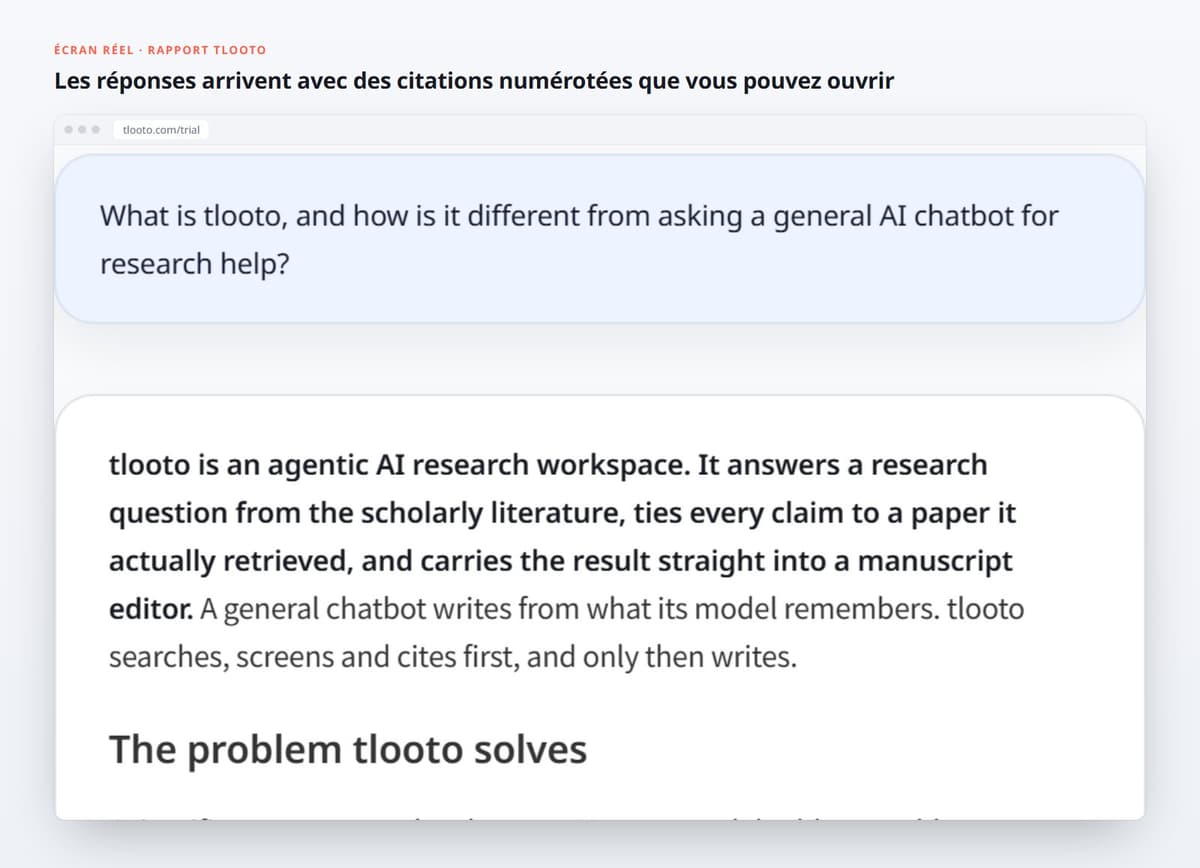Click 'The problem tlooto solves' heading
The image size is (1200, 868).
[347, 749]
